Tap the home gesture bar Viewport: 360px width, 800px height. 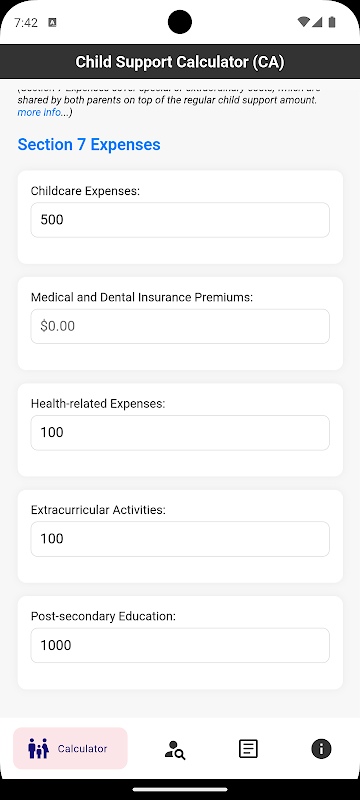pos(180,789)
